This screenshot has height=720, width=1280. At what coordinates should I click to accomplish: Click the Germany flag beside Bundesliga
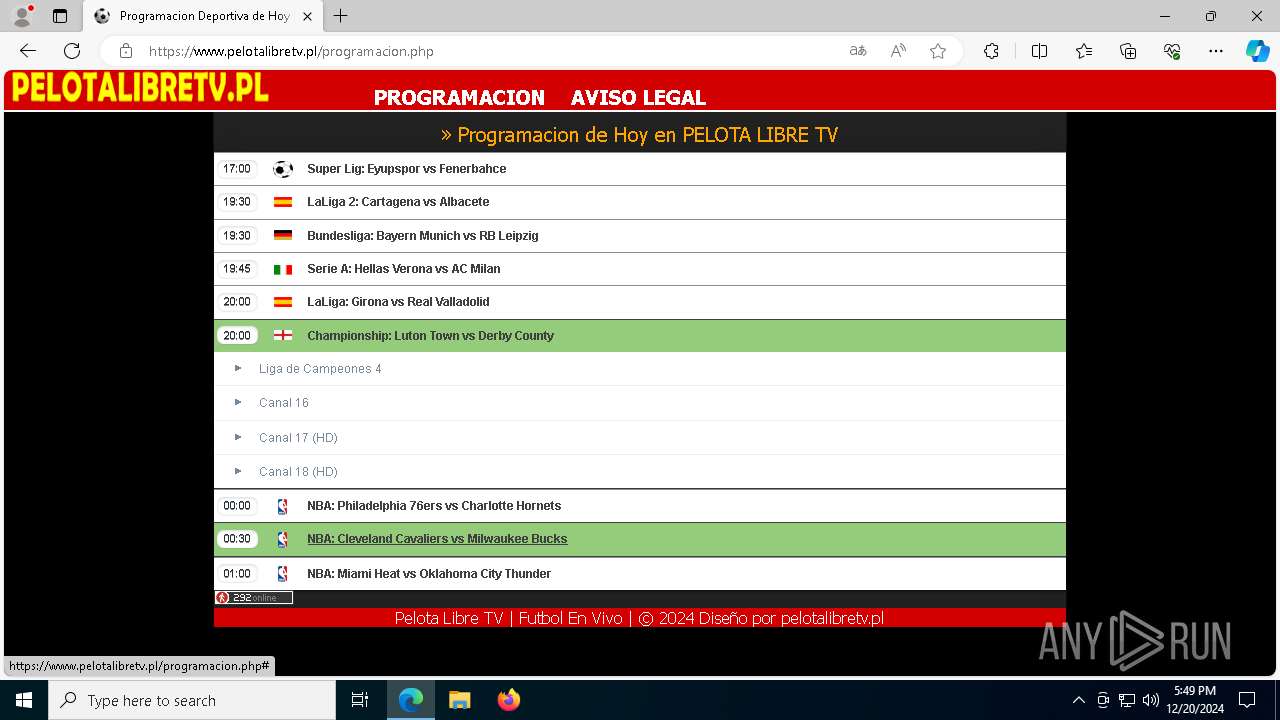click(283, 236)
